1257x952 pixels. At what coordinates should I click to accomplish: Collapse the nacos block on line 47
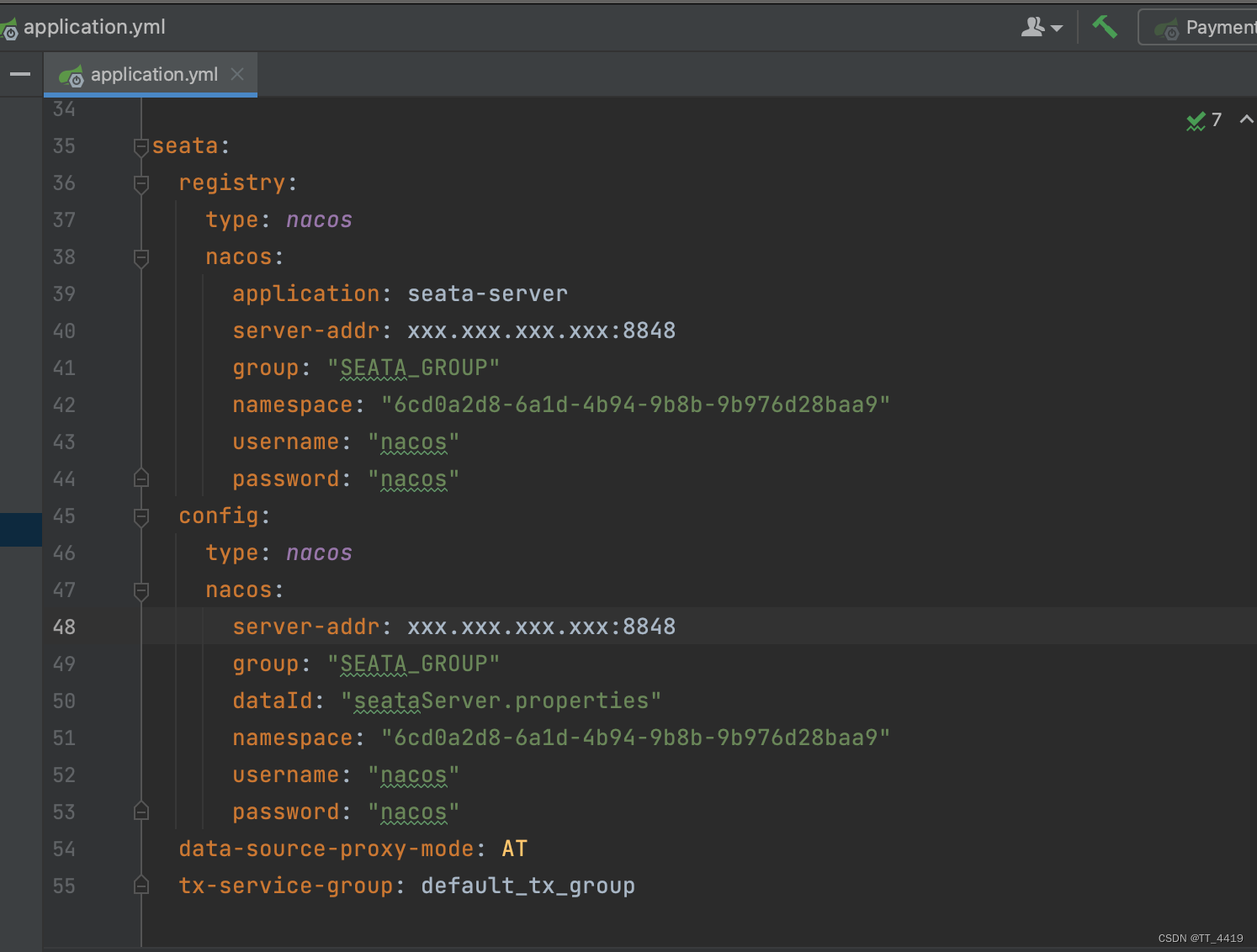pyautogui.click(x=141, y=590)
